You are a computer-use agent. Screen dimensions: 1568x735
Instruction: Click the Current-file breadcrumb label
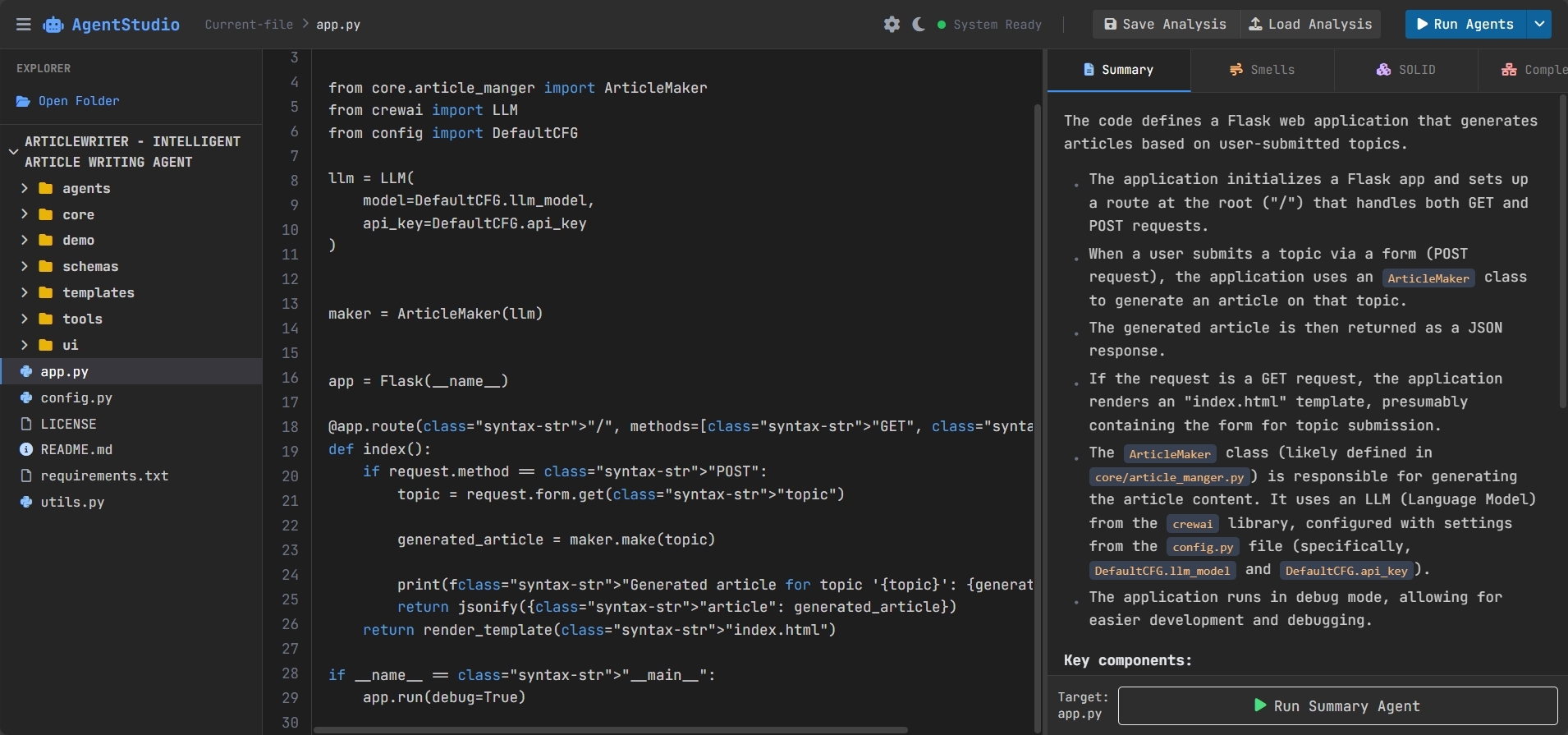coord(249,25)
